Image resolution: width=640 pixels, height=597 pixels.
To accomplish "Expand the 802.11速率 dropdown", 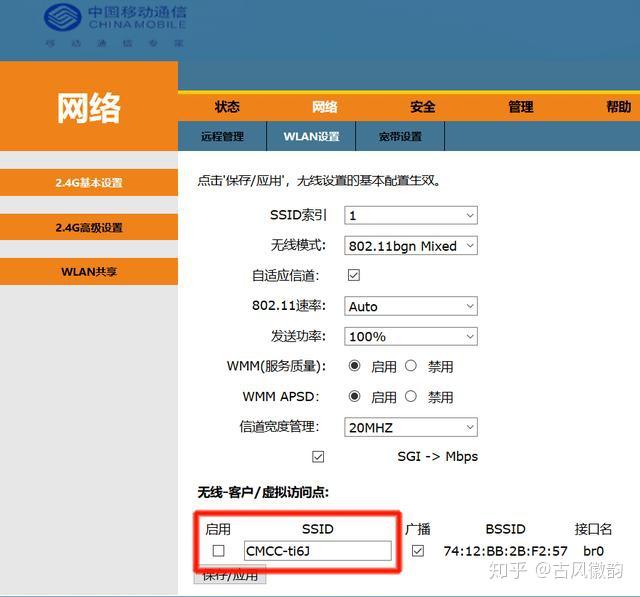I will click(x=411, y=306).
